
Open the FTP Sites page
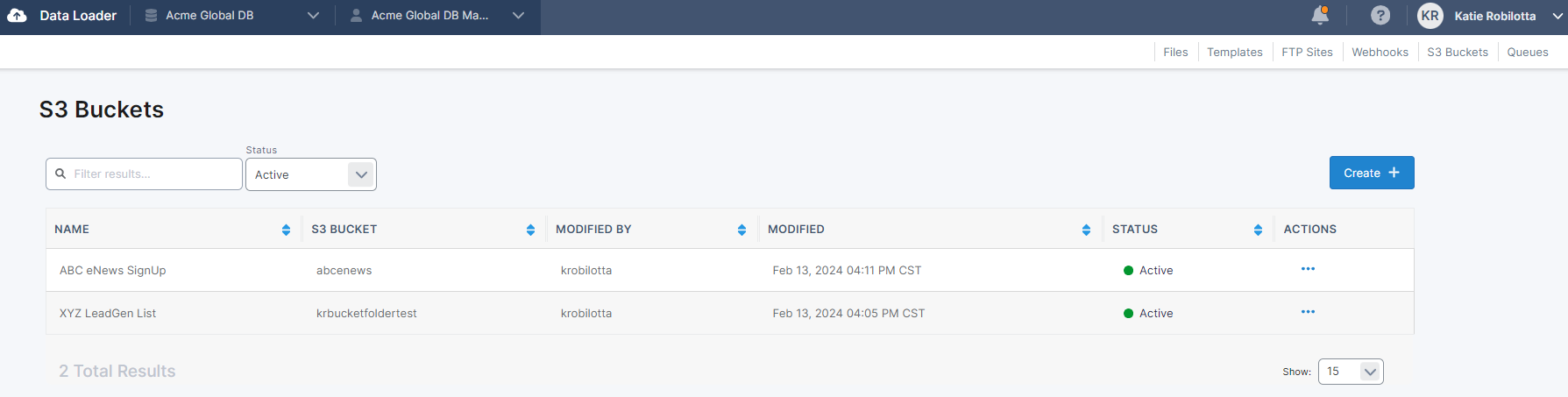click(1307, 53)
